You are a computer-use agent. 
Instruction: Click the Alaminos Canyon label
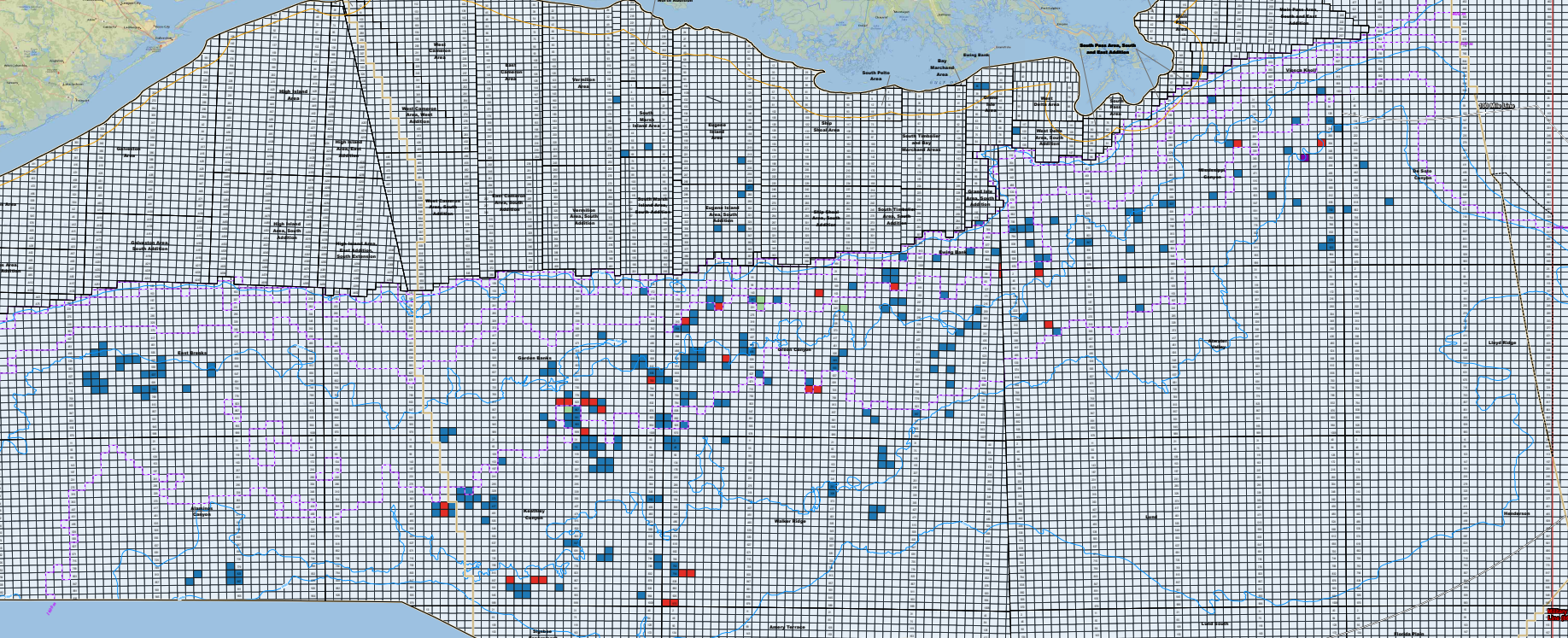point(202,511)
